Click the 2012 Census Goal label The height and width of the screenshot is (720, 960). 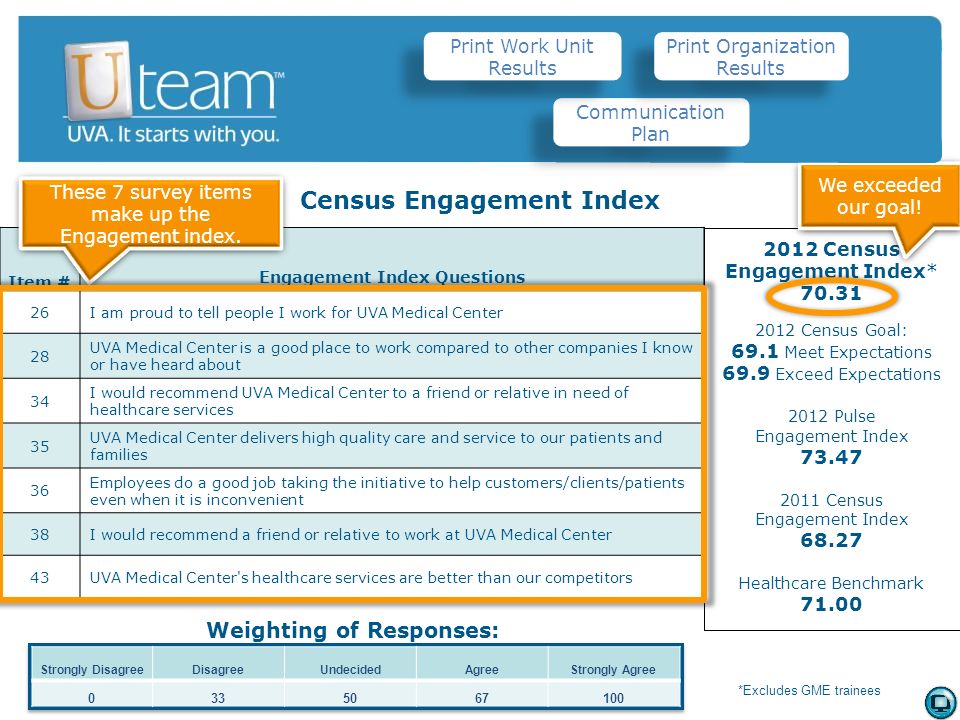tap(831, 330)
